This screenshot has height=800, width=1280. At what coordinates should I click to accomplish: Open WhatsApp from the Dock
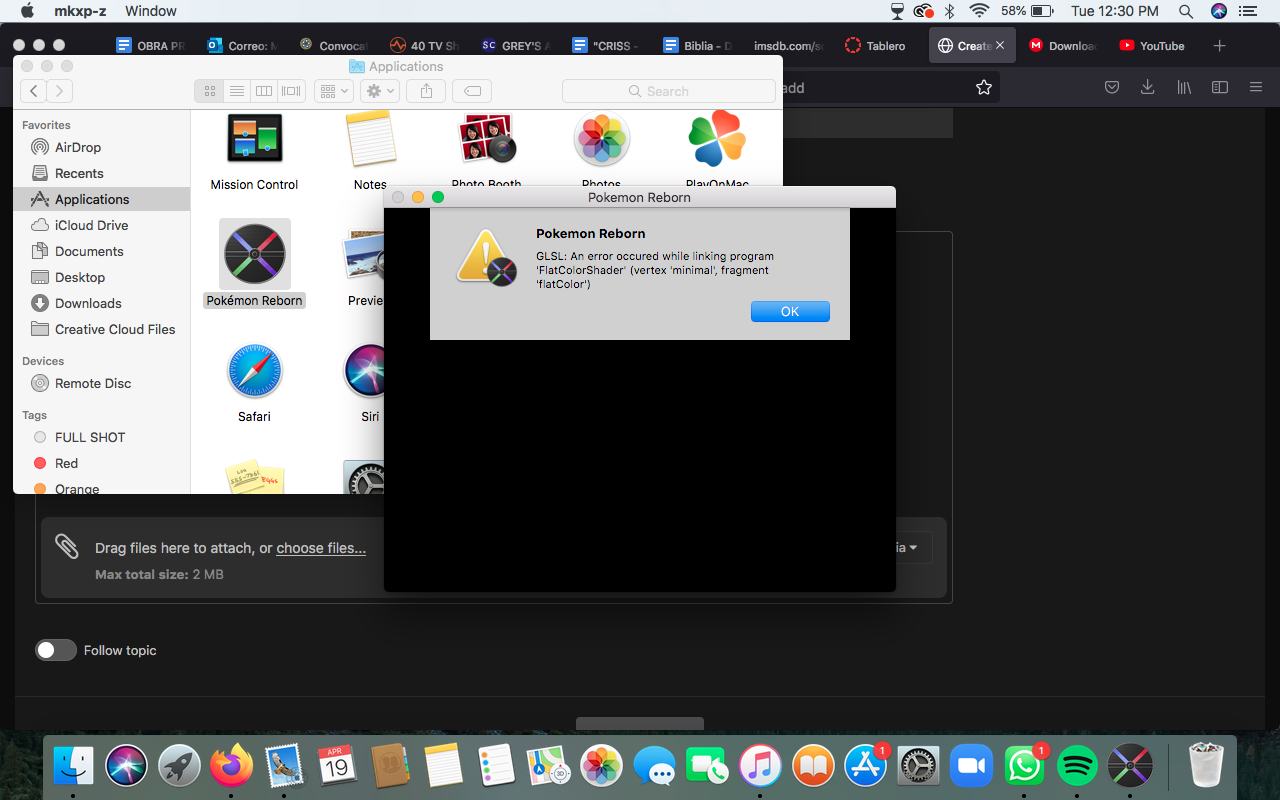coord(1024,767)
